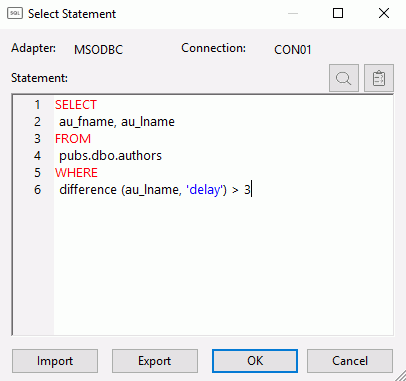This screenshot has height=381, width=406.
Task: Click the FROM keyword on line 3
Action: 73,139
